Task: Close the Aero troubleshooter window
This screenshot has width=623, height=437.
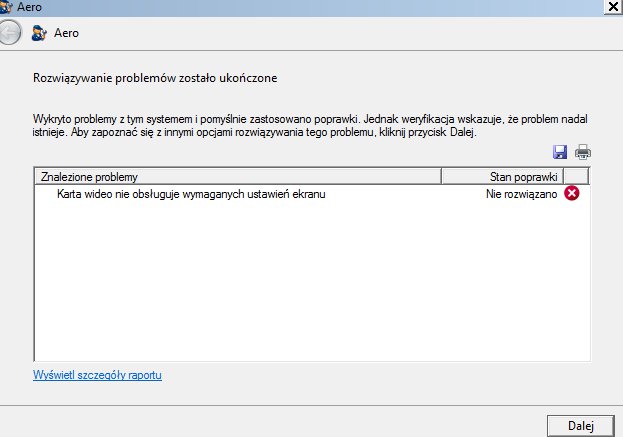Action: tap(613, 7)
